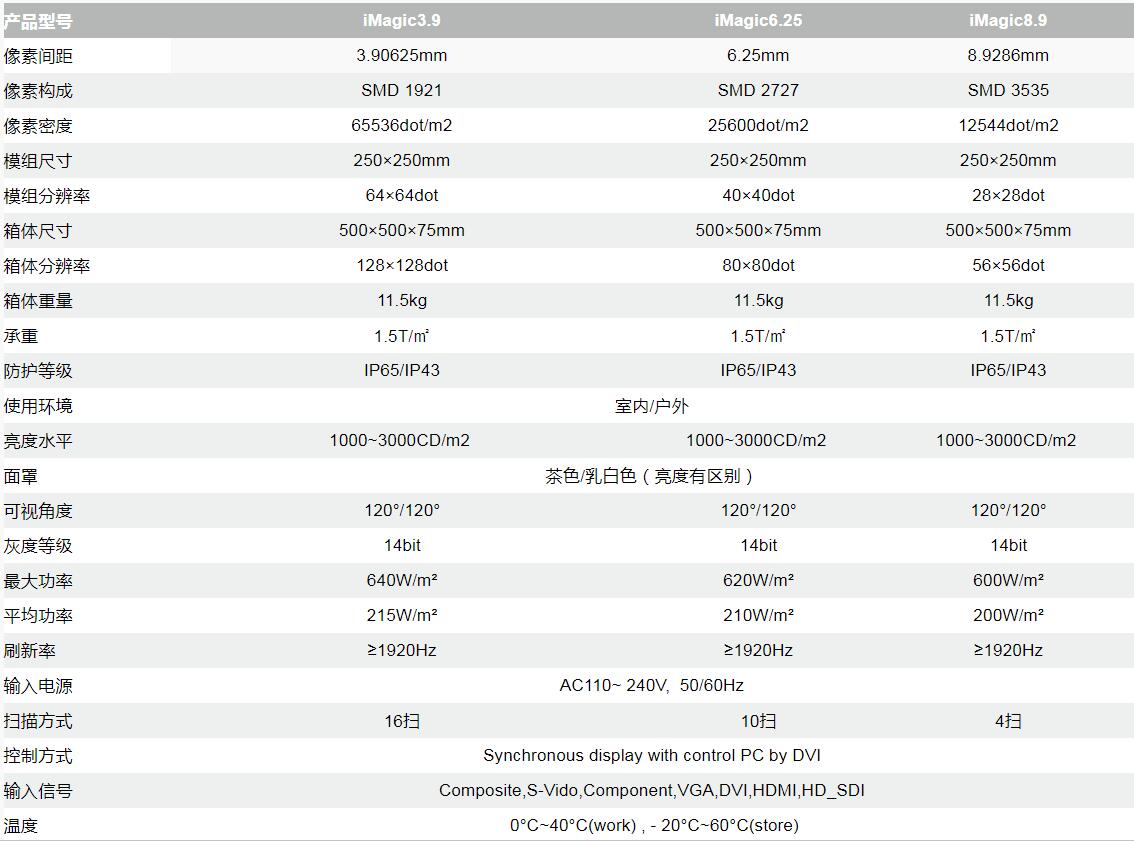Select the 12544dot/m2 density value
This screenshot has width=1134, height=841.
click(x=1008, y=125)
